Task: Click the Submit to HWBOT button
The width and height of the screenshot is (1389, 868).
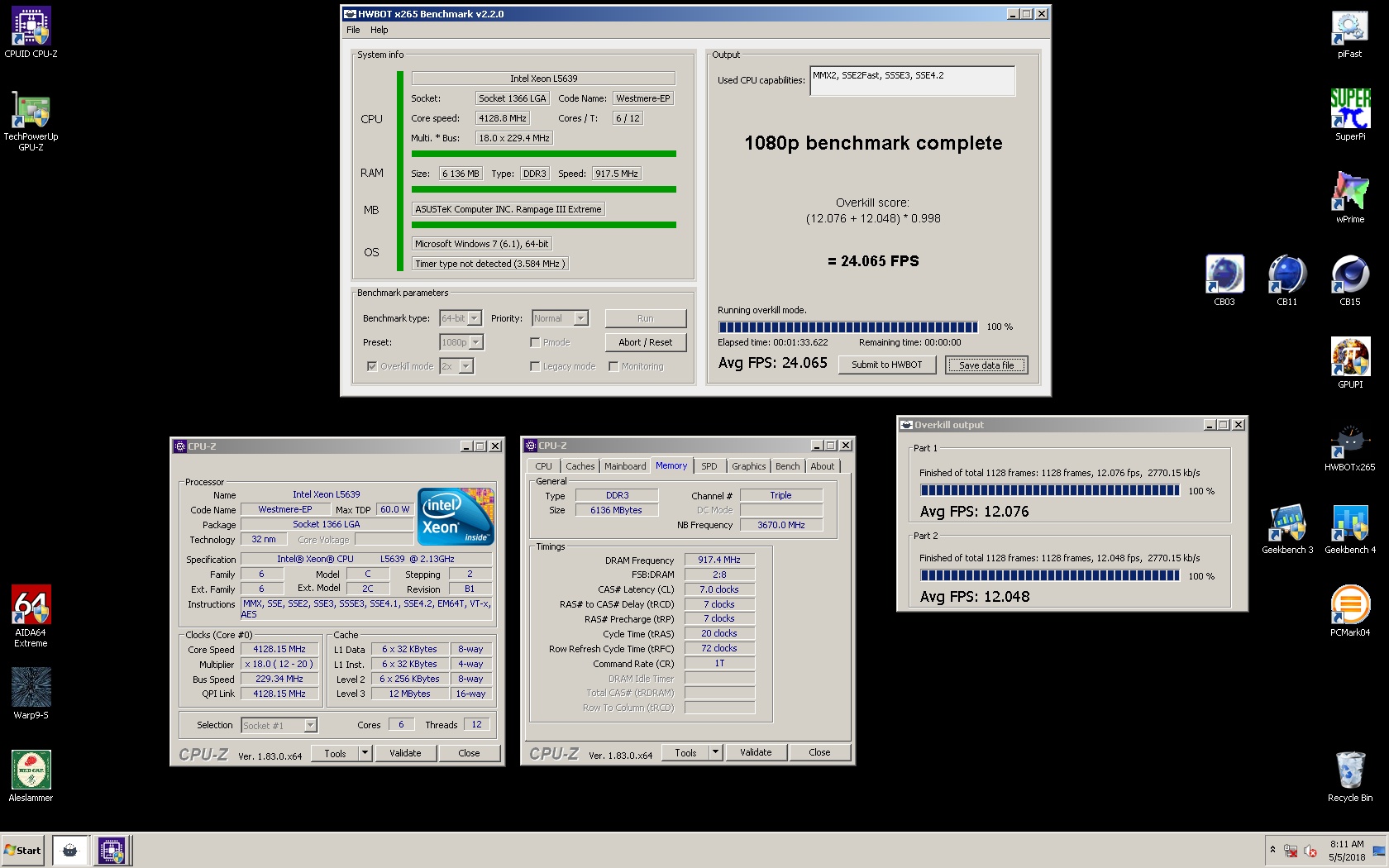Action: 886,365
